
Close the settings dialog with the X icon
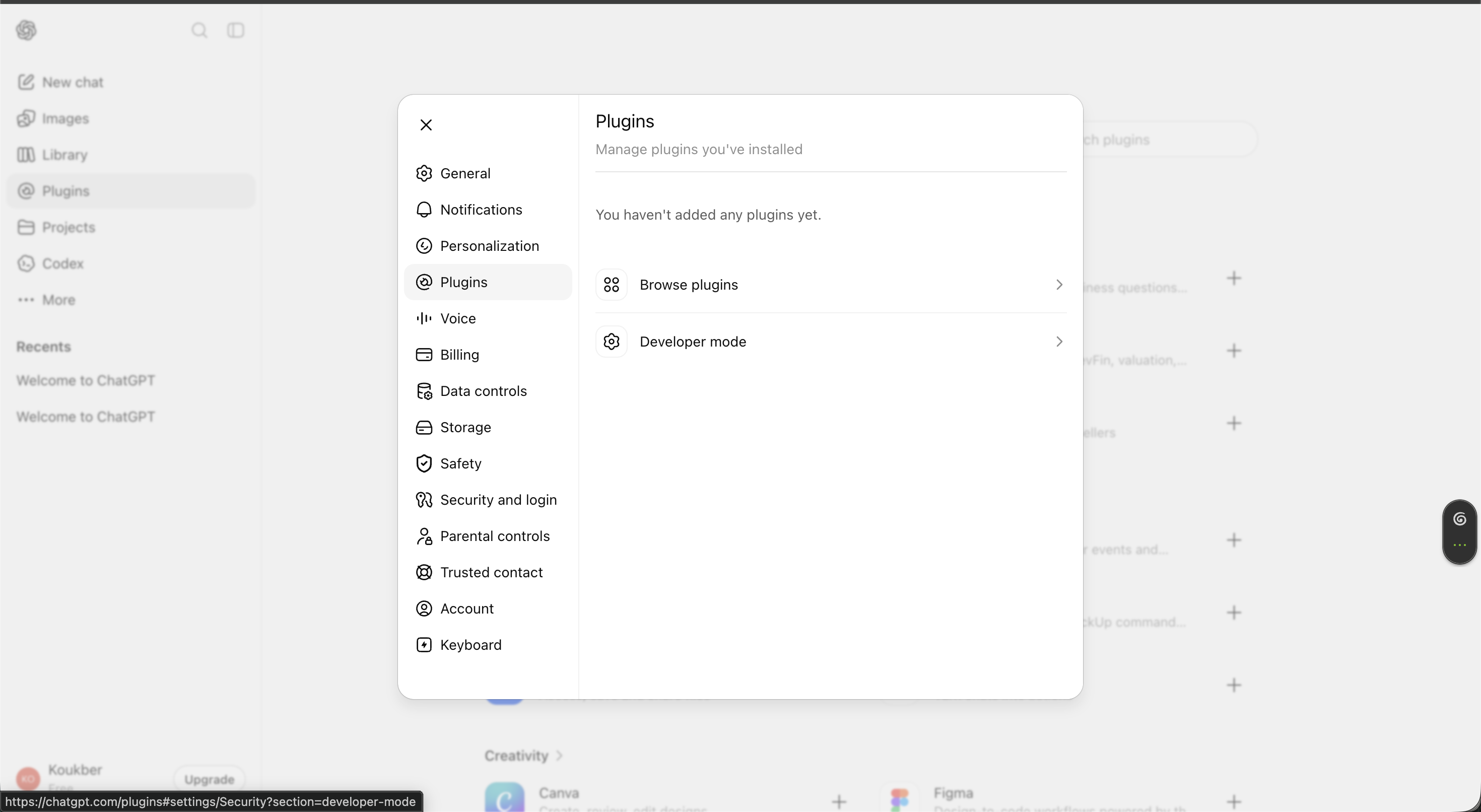click(426, 125)
